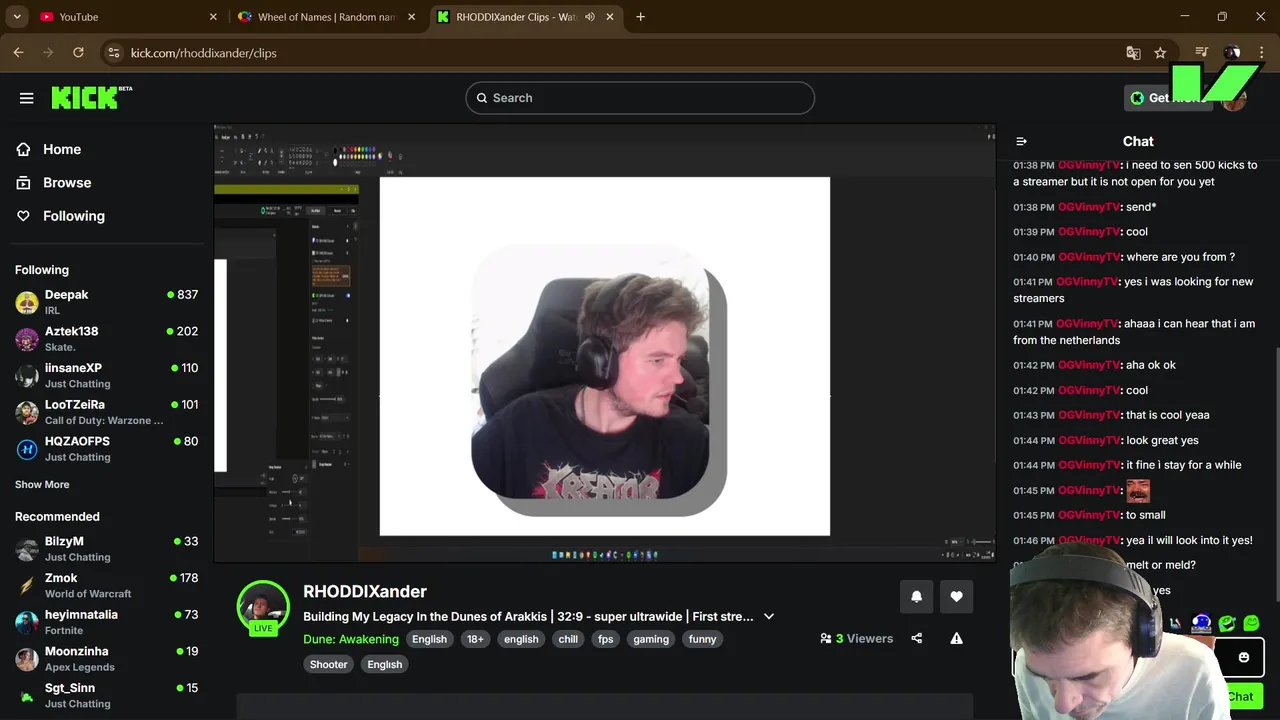The height and width of the screenshot is (720, 1280).
Task: Open the emoji picker in chat
Action: 1243,657
